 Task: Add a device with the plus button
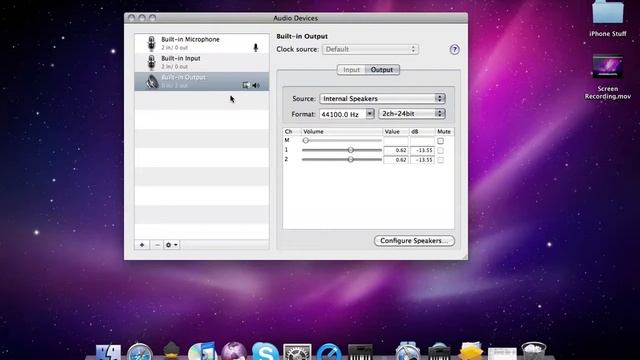coord(142,245)
